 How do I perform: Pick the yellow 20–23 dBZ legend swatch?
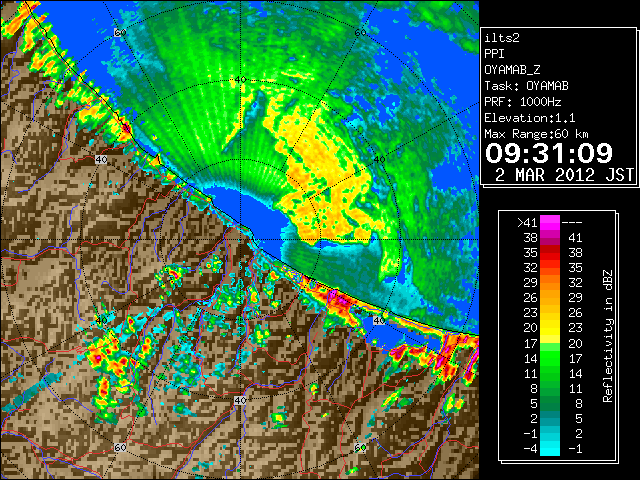point(550,328)
